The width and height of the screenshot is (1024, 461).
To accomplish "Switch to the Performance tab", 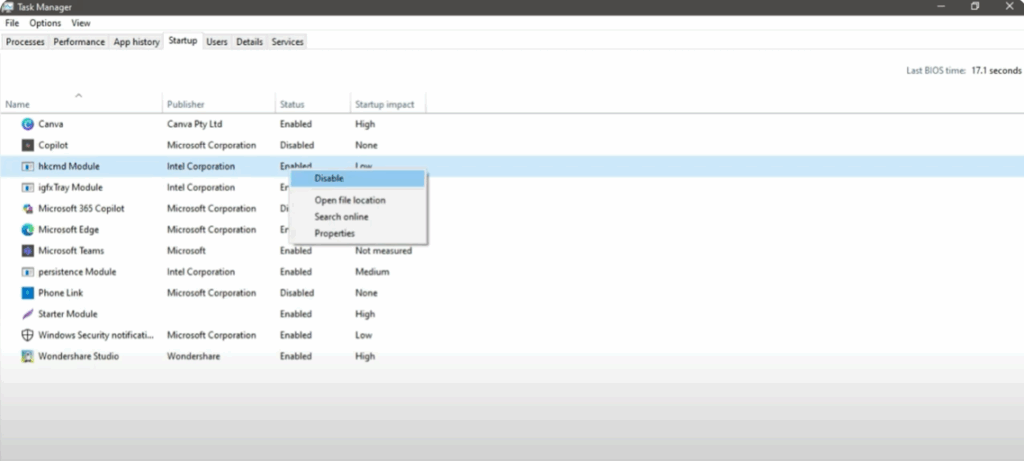I will (x=79, y=42).
